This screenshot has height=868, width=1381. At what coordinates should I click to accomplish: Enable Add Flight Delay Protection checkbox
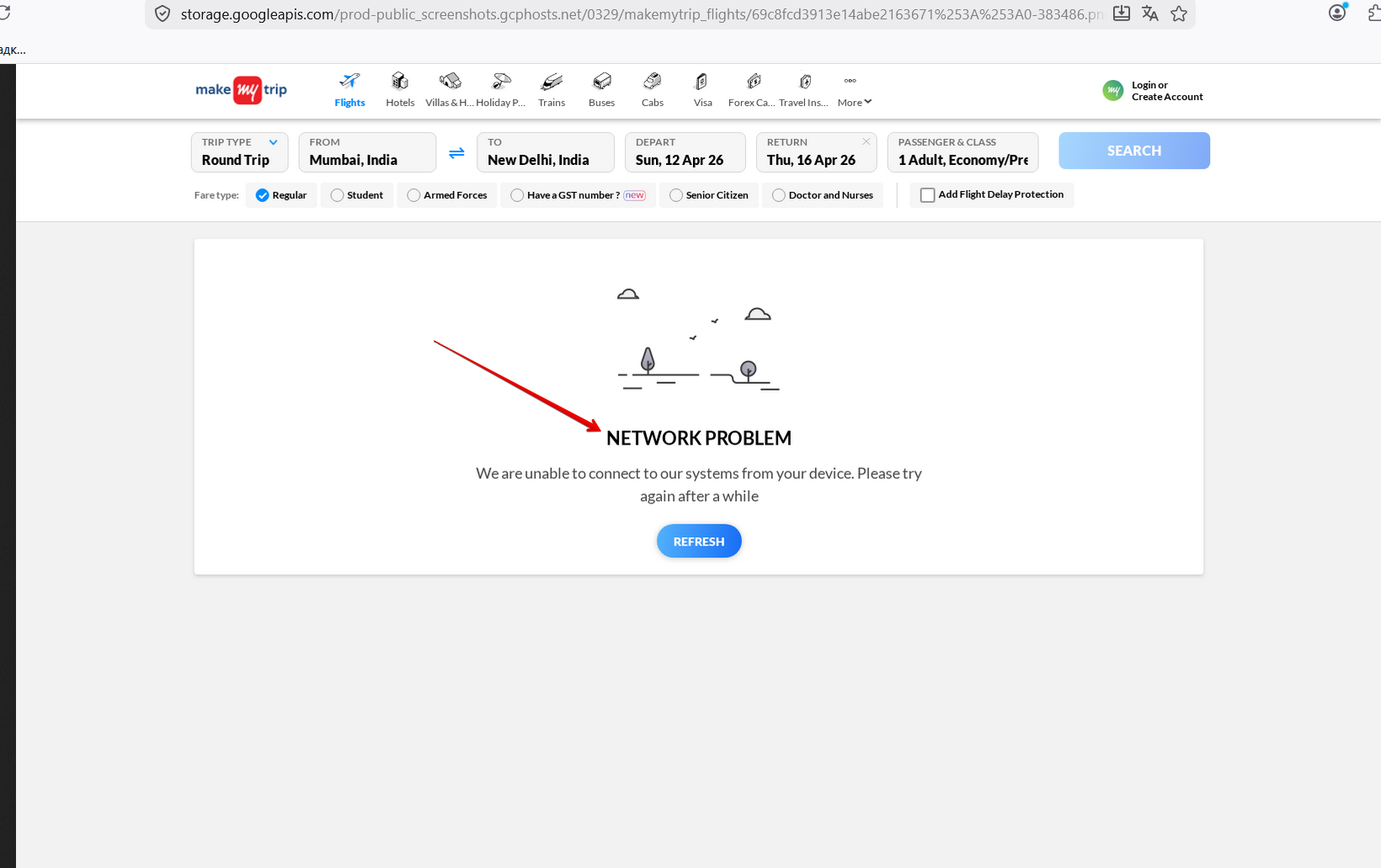[x=927, y=195]
